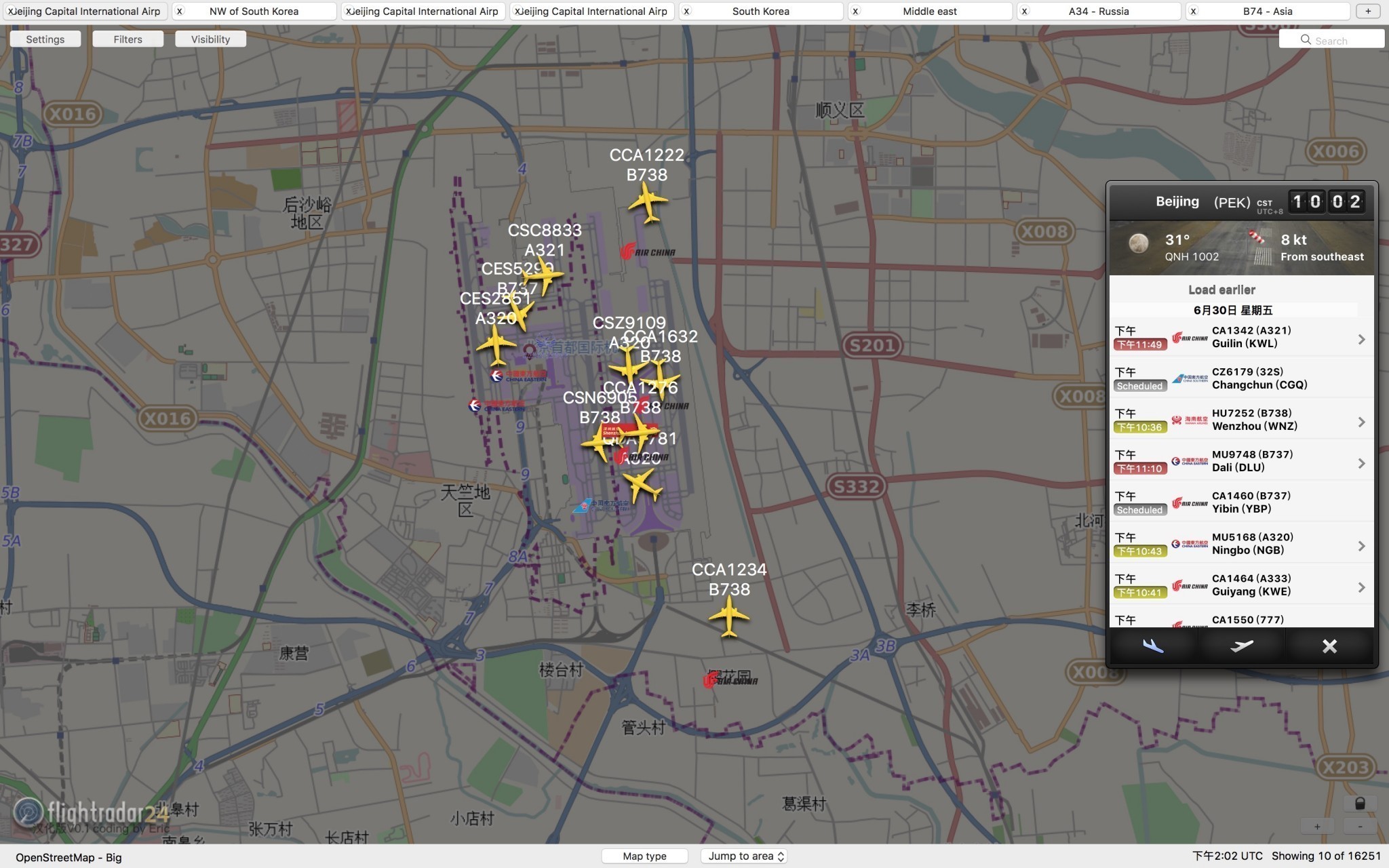Close the B74 - Asia tab
Viewport: 1389px width, 868px height.
[x=1193, y=12]
